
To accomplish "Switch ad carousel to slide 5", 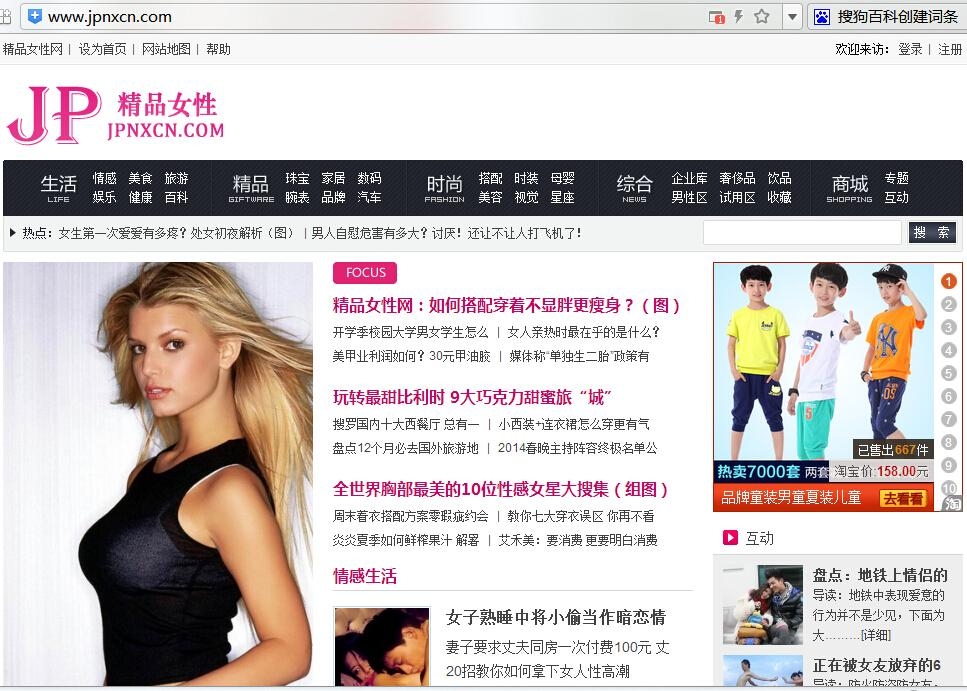I will pyautogui.click(x=948, y=374).
